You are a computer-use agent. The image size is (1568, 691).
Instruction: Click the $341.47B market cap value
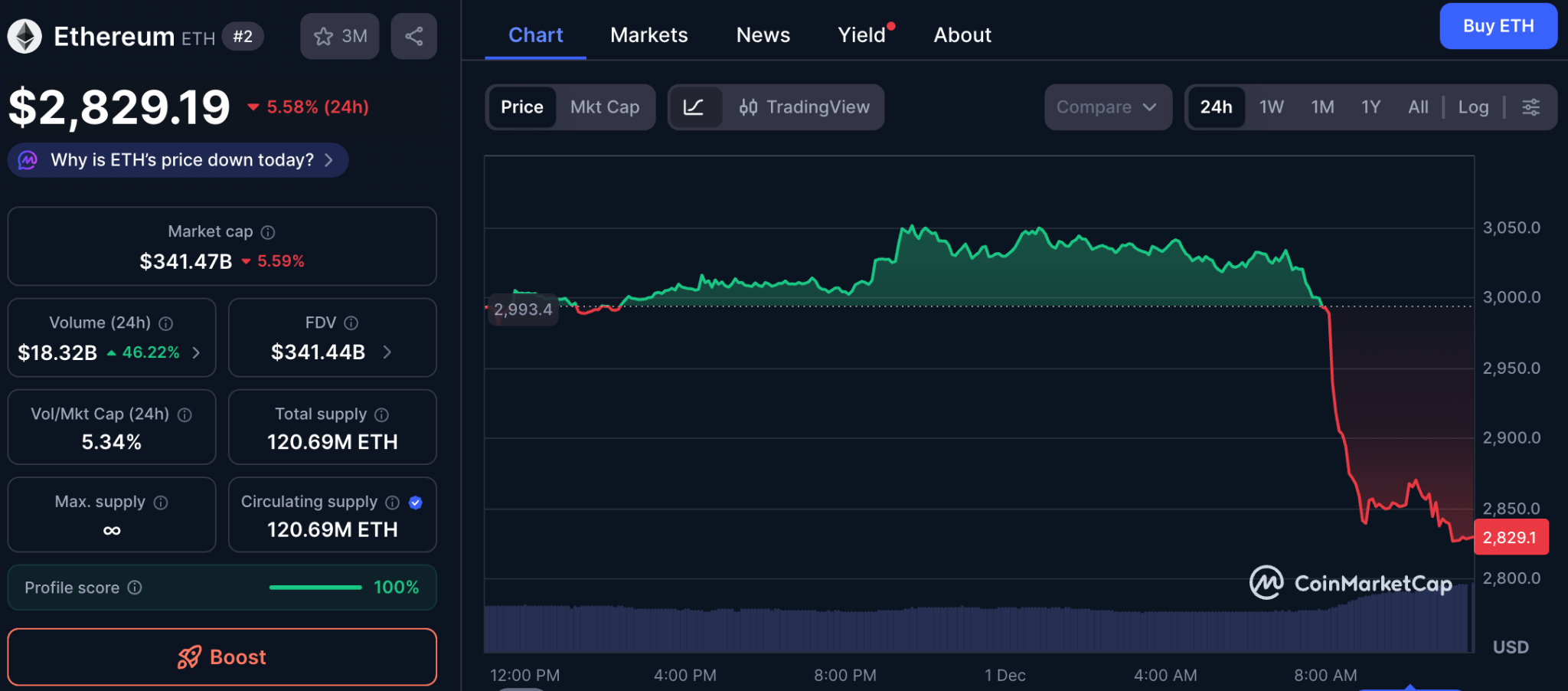pyautogui.click(x=186, y=262)
